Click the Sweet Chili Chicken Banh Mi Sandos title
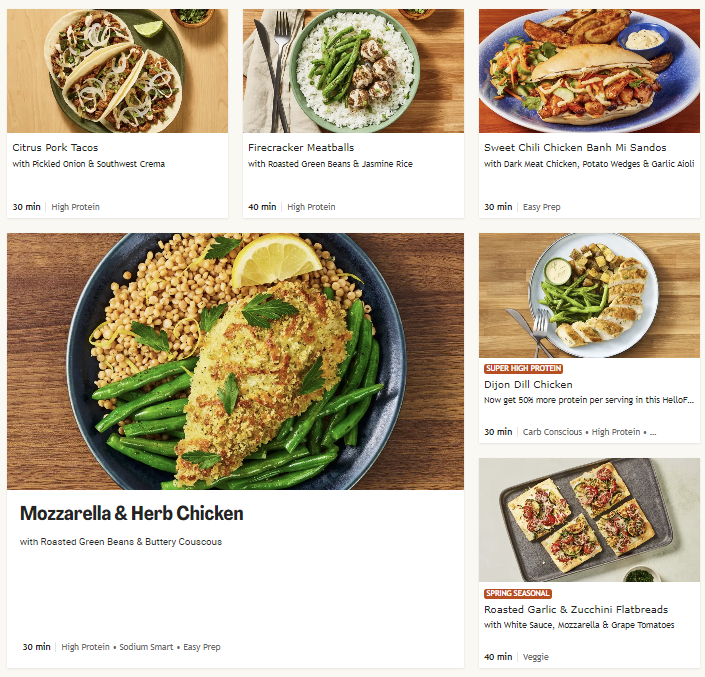Viewport: 705px width, 677px height. point(575,148)
